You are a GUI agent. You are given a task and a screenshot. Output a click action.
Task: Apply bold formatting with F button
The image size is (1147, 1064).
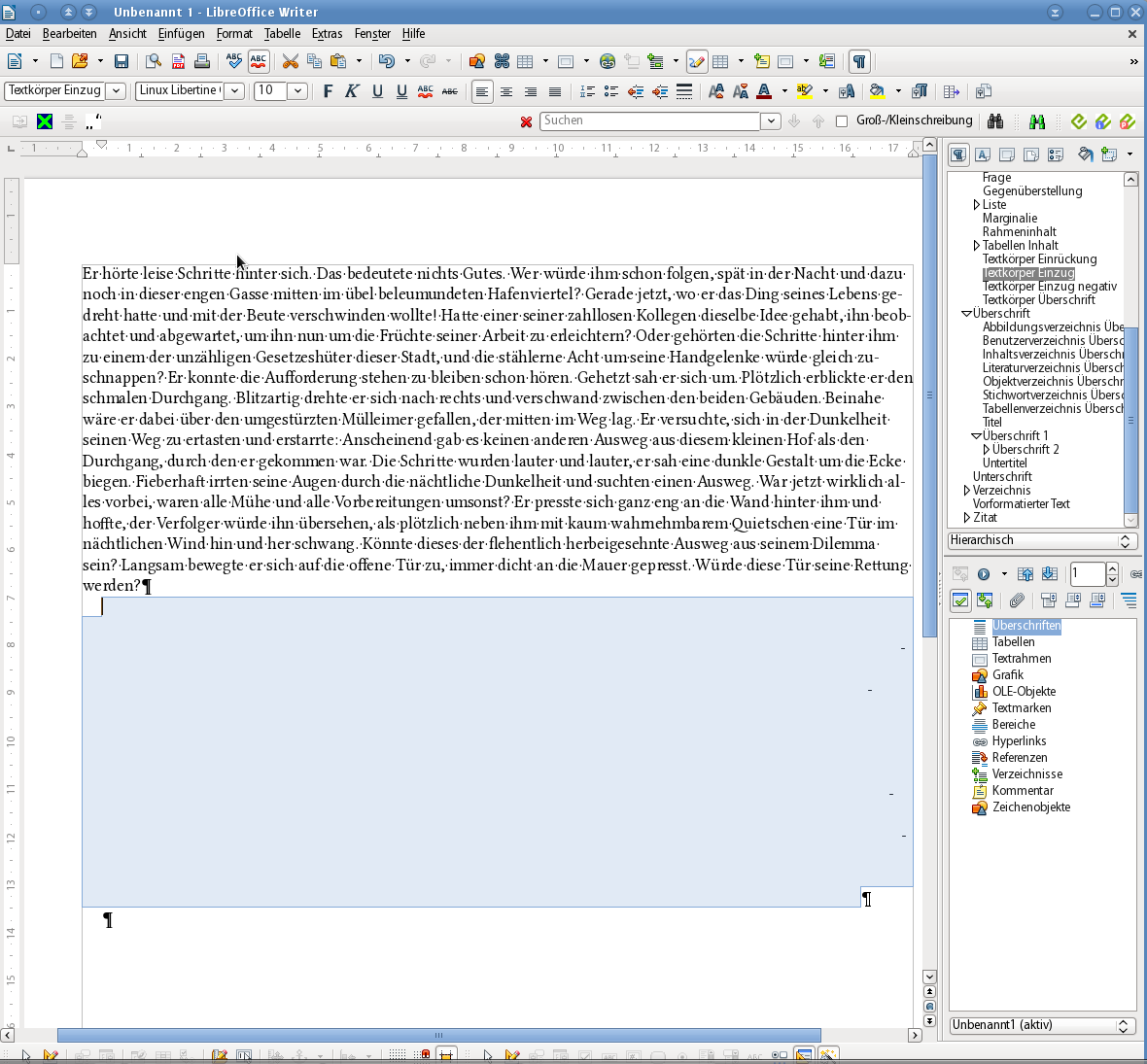click(328, 91)
